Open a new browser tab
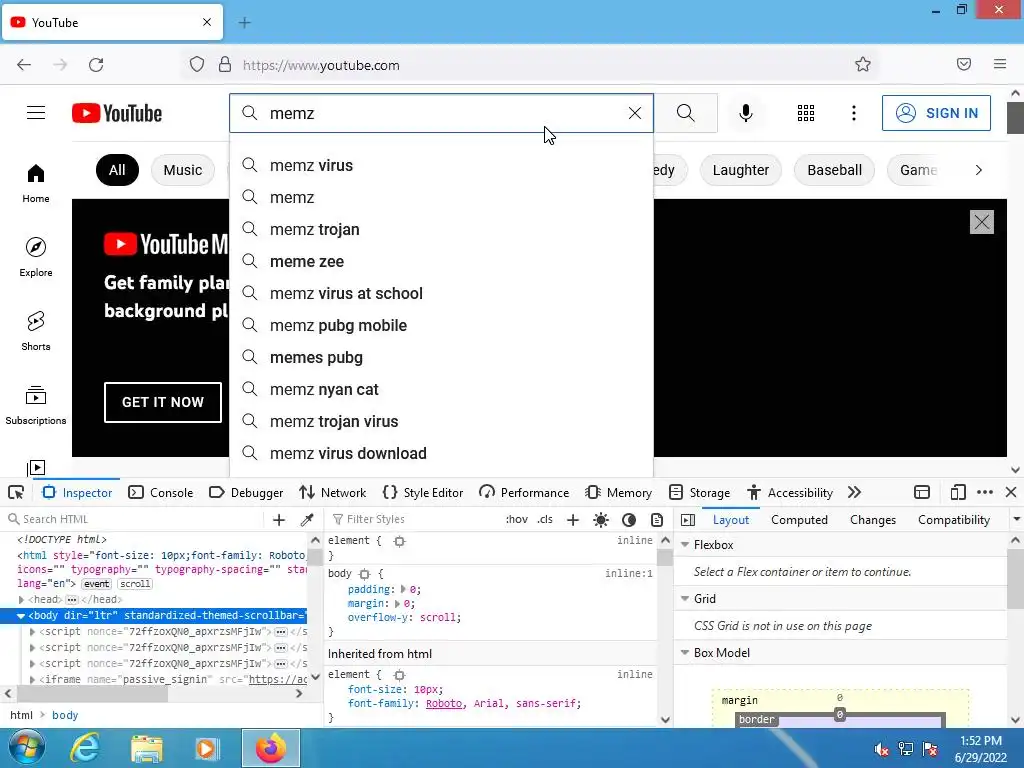Screen dimensions: 1024x768 point(244,23)
